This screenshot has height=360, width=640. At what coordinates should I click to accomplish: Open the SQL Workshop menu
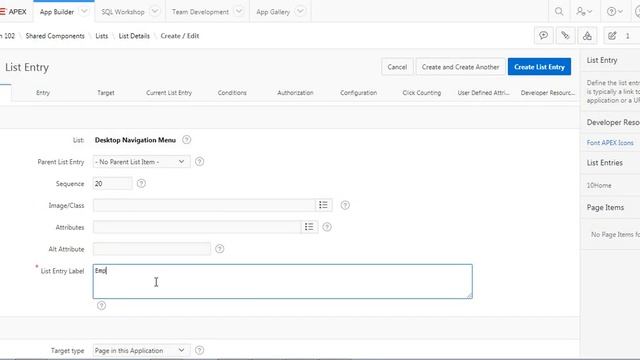click(123, 12)
